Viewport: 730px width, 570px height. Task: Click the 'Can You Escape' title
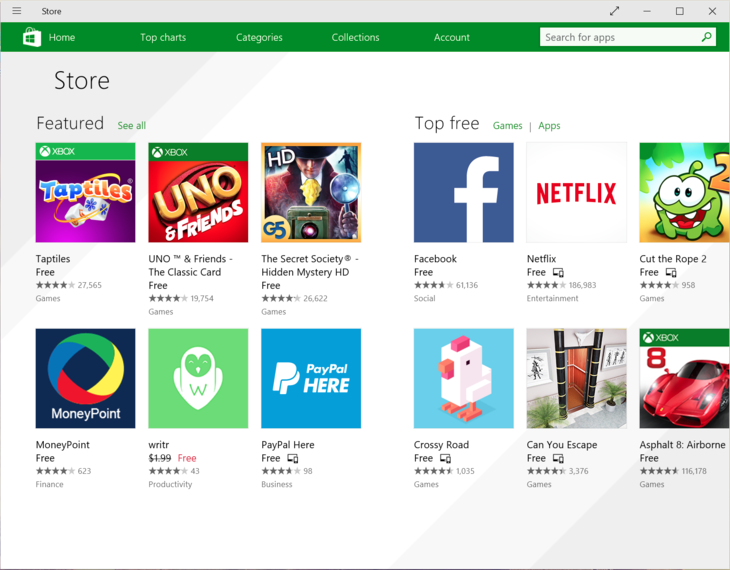point(562,445)
